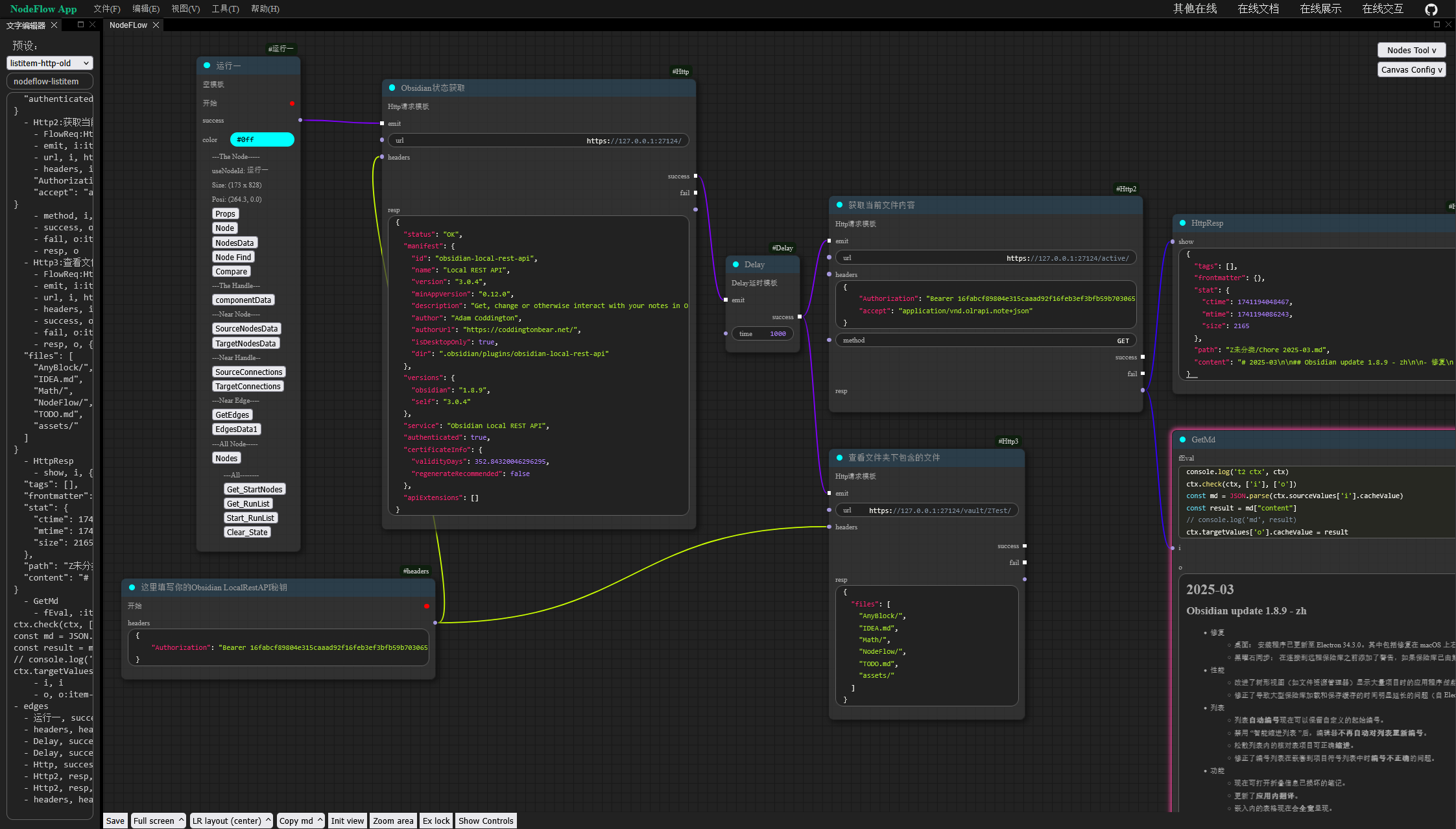Click the cyan dot on the GetMd node
Image resolution: width=1456 pixels, height=829 pixels.
[x=1182, y=440]
